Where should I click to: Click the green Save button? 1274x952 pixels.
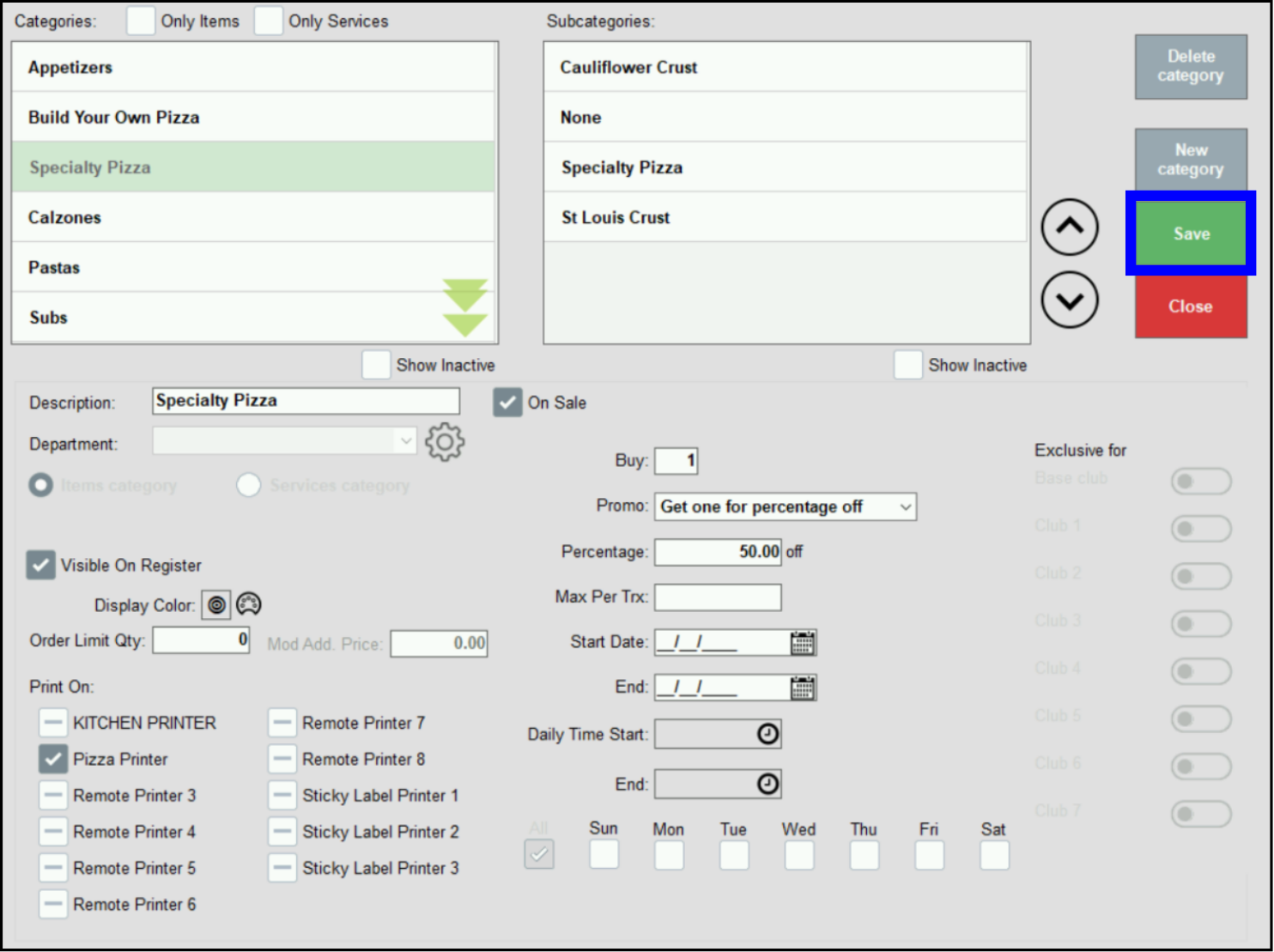(1191, 233)
